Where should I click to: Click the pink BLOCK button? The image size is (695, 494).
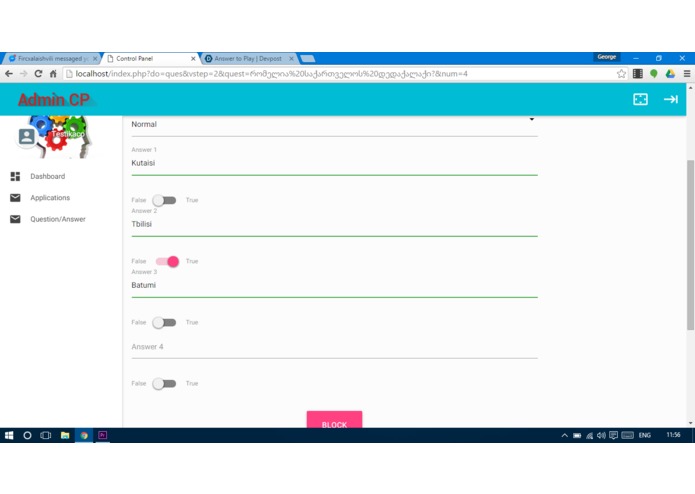tap(334, 420)
